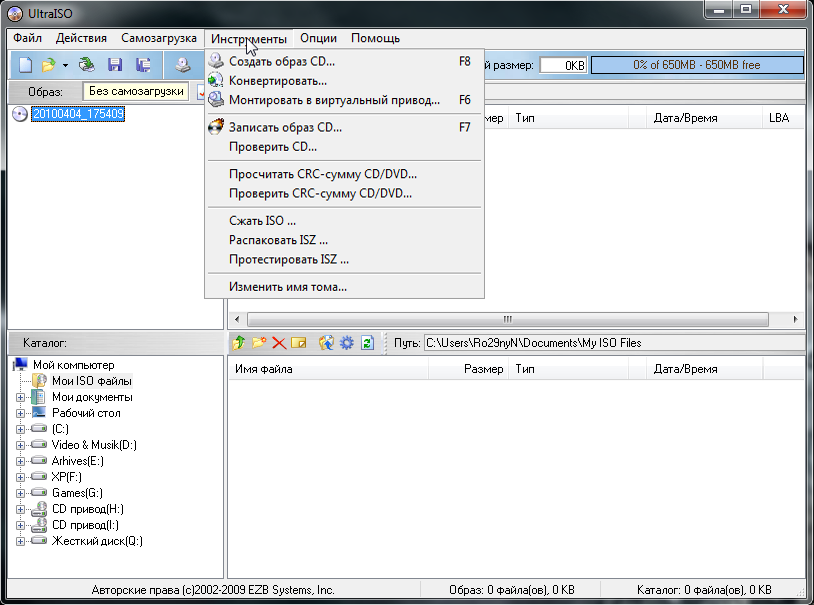Image resolution: width=814 pixels, height=605 pixels.
Task: Click the add files to image icon
Action: pyautogui.click(x=326, y=343)
